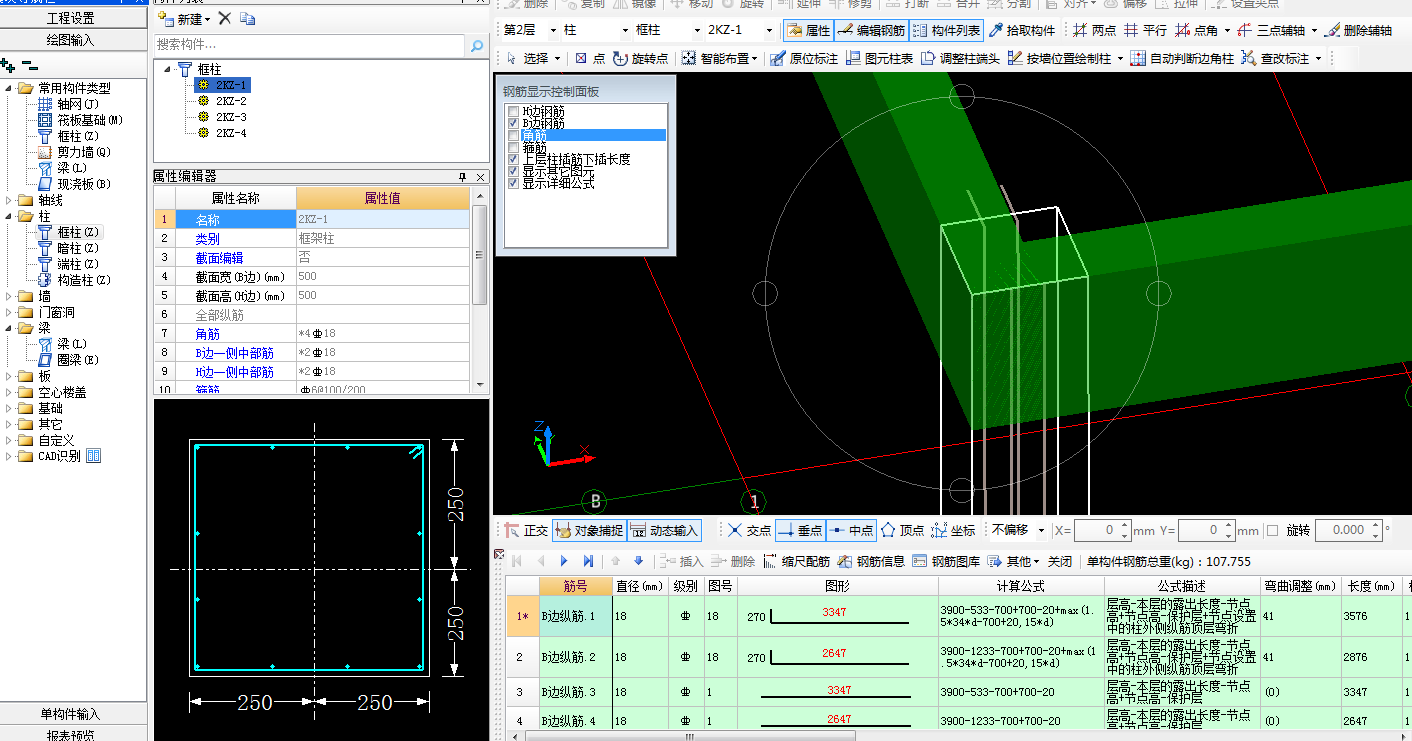
Task: Check the 角筋 checkbox in rebar panel
Action: pyautogui.click(x=514, y=135)
